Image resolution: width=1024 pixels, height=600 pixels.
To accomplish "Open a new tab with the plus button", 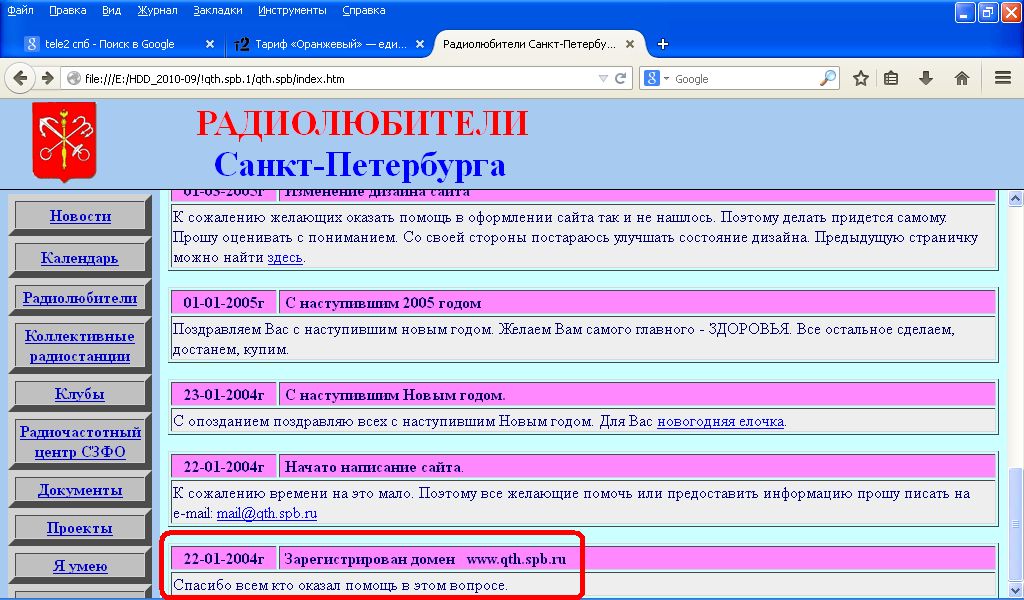I will coord(663,44).
